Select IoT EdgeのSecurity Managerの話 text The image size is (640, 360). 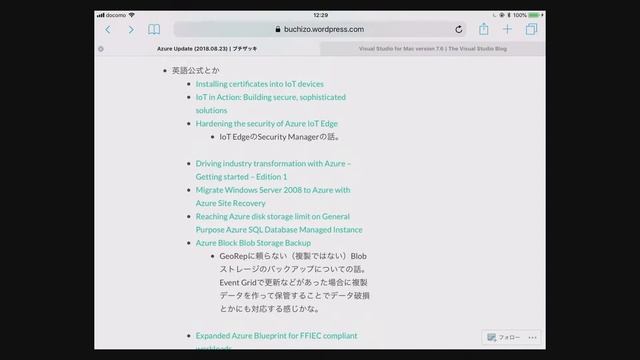coord(279,137)
